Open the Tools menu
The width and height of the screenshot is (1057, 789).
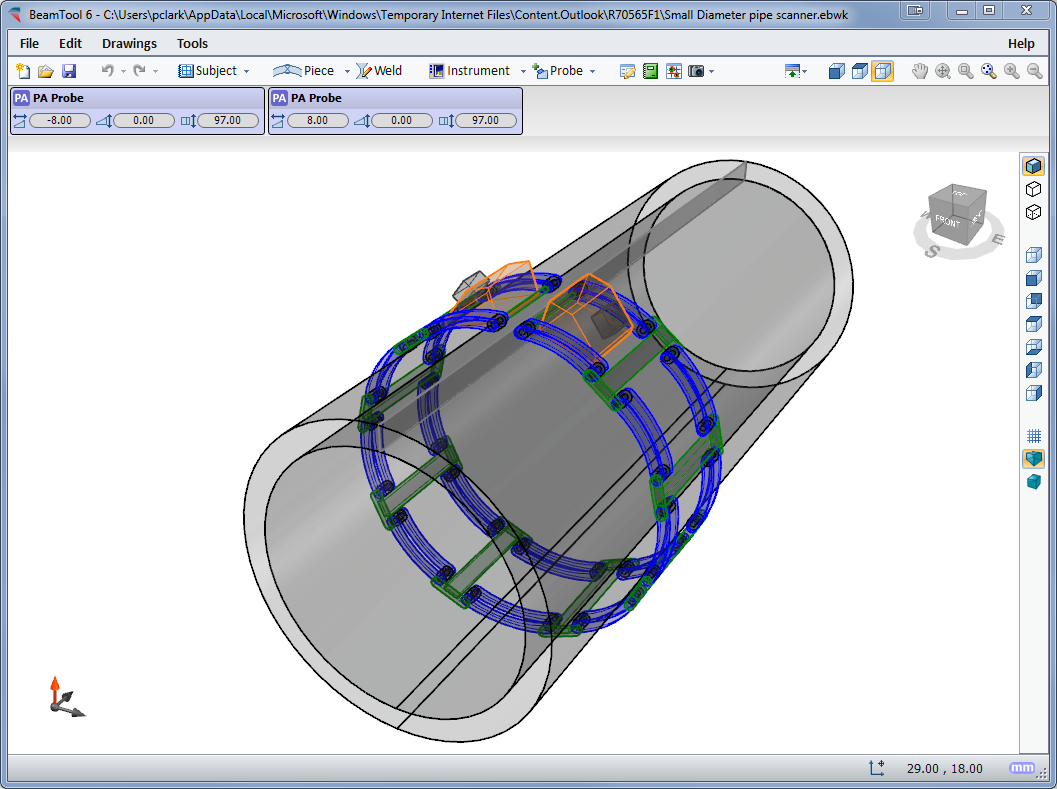pos(192,43)
